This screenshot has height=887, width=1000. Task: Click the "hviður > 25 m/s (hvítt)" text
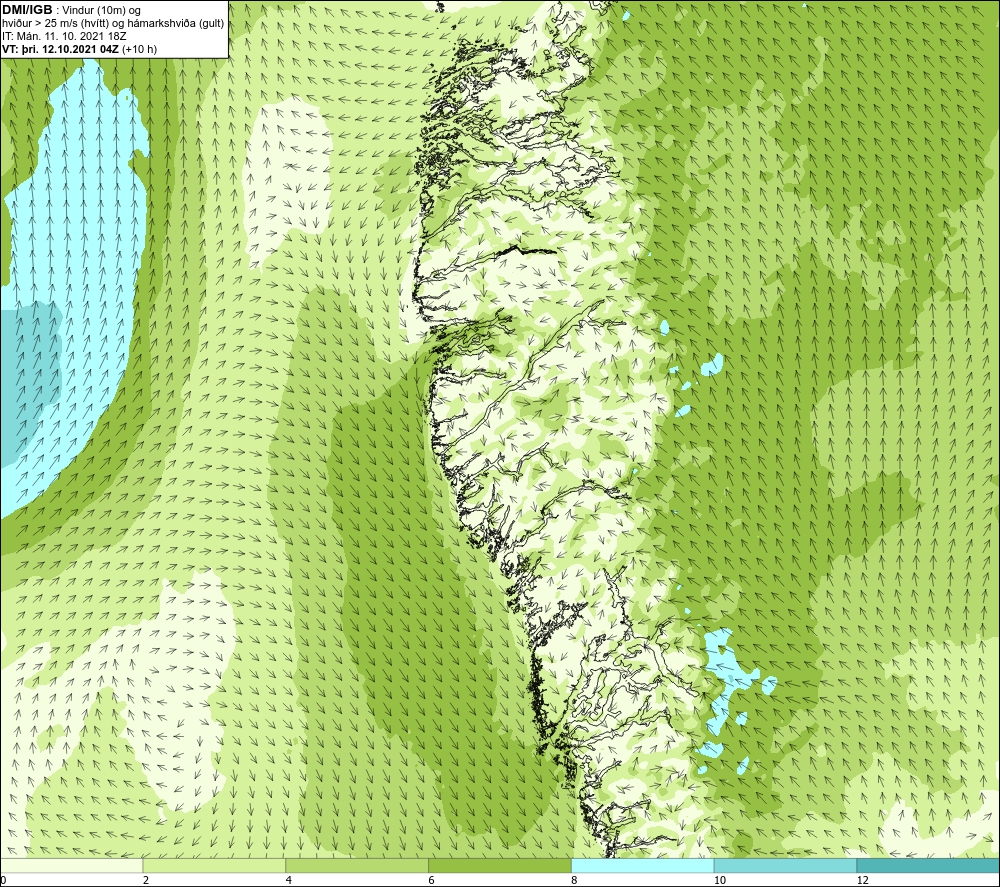click(x=53, y=24)
